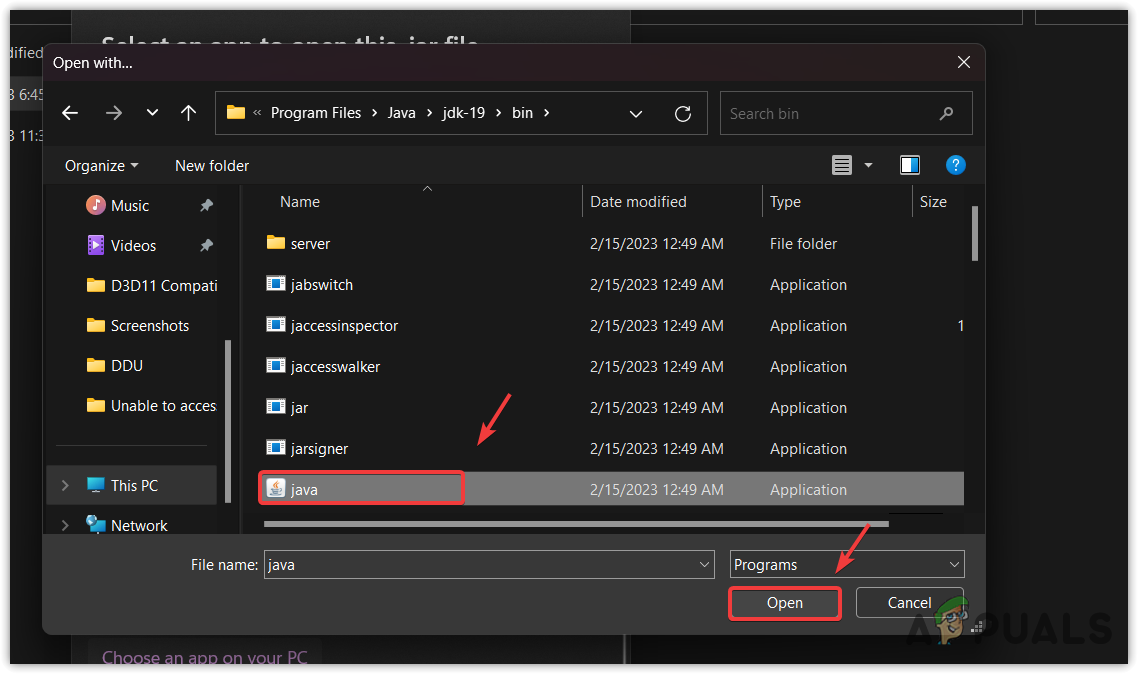Open the Programs file type dropdown
1138x674 pixels.
(846, 564)
